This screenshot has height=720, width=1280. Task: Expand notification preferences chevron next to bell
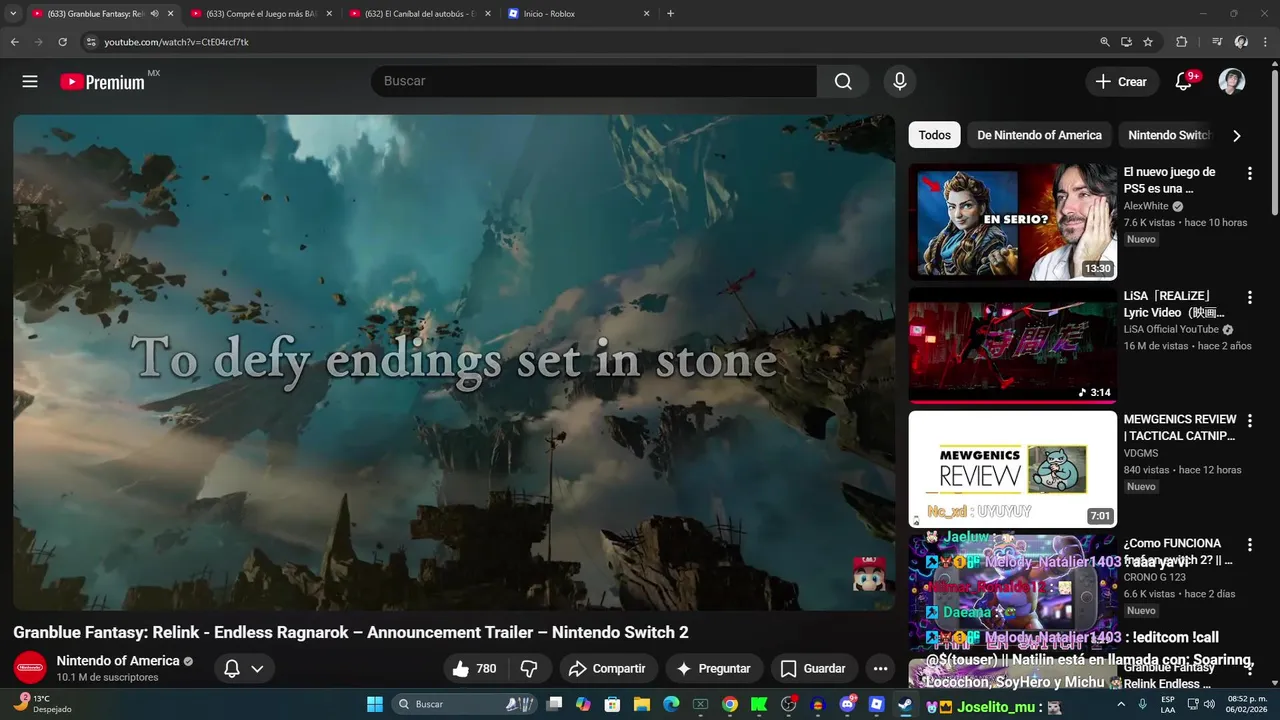click(257, 669)
